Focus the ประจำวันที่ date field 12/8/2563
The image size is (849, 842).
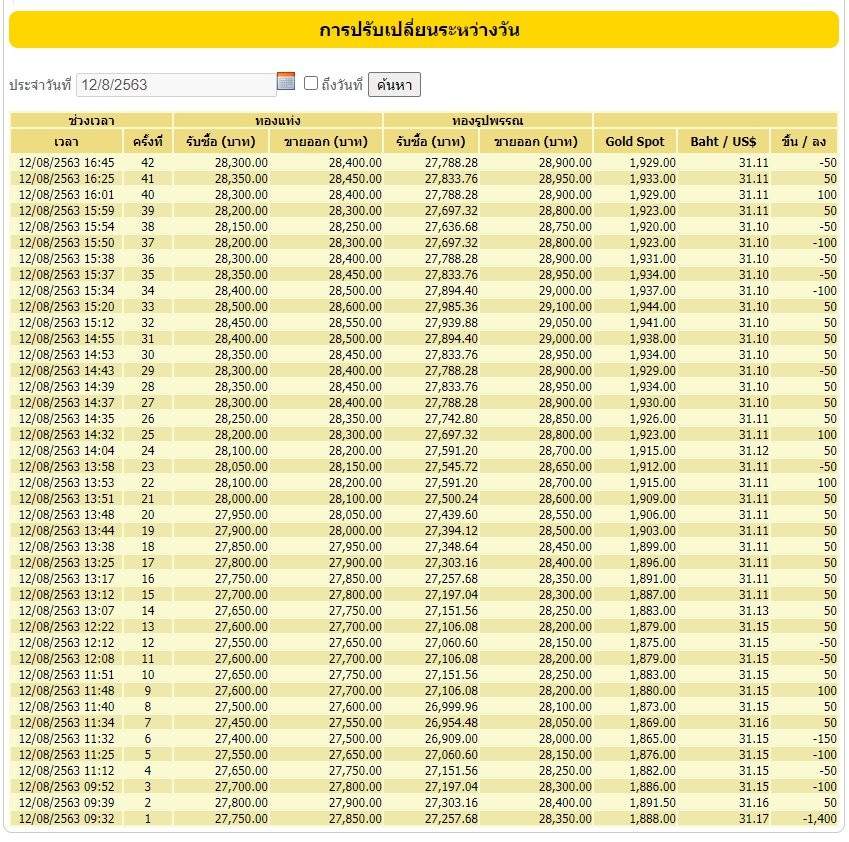click(177, 85)
